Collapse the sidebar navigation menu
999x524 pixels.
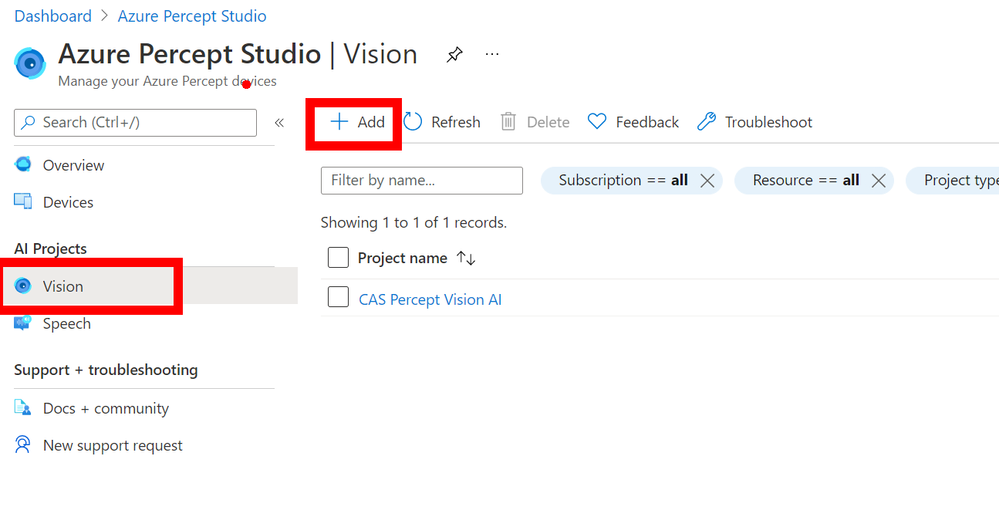[x=279, y=122]
